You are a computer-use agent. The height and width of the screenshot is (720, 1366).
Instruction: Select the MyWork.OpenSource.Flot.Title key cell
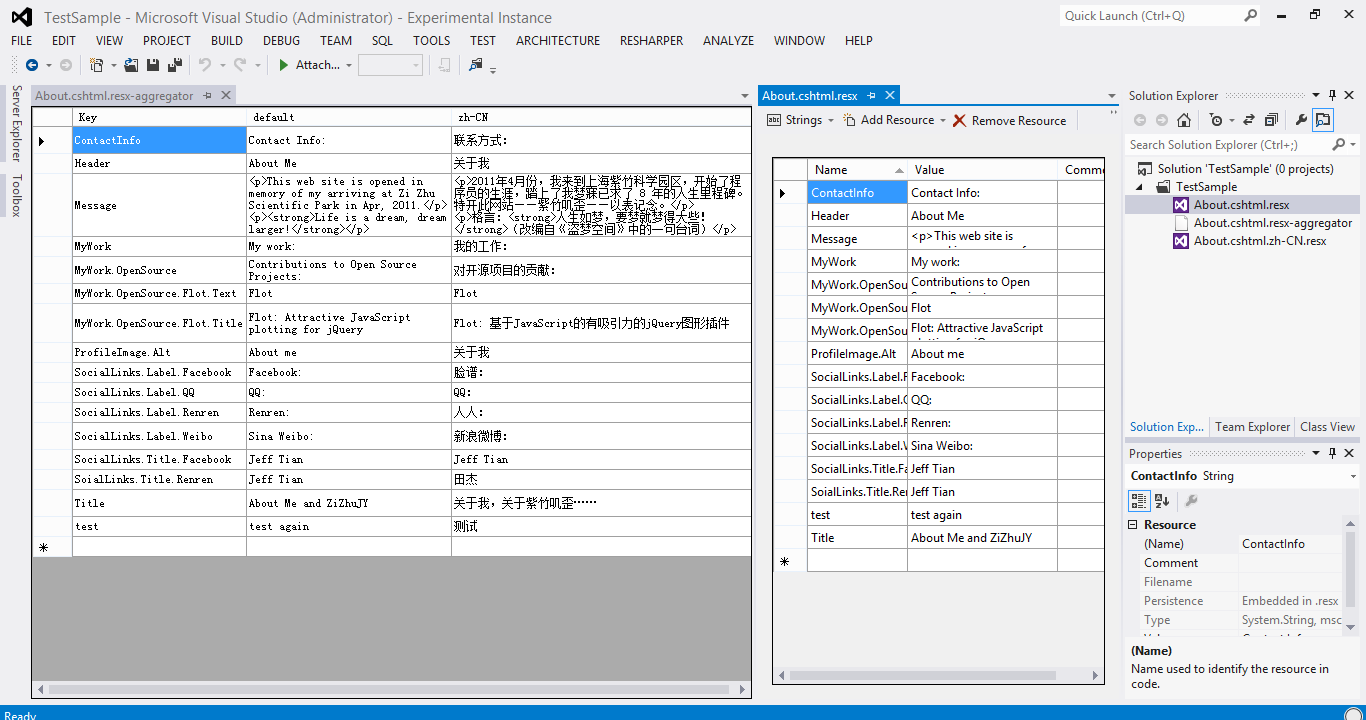[x=159, y=324]
